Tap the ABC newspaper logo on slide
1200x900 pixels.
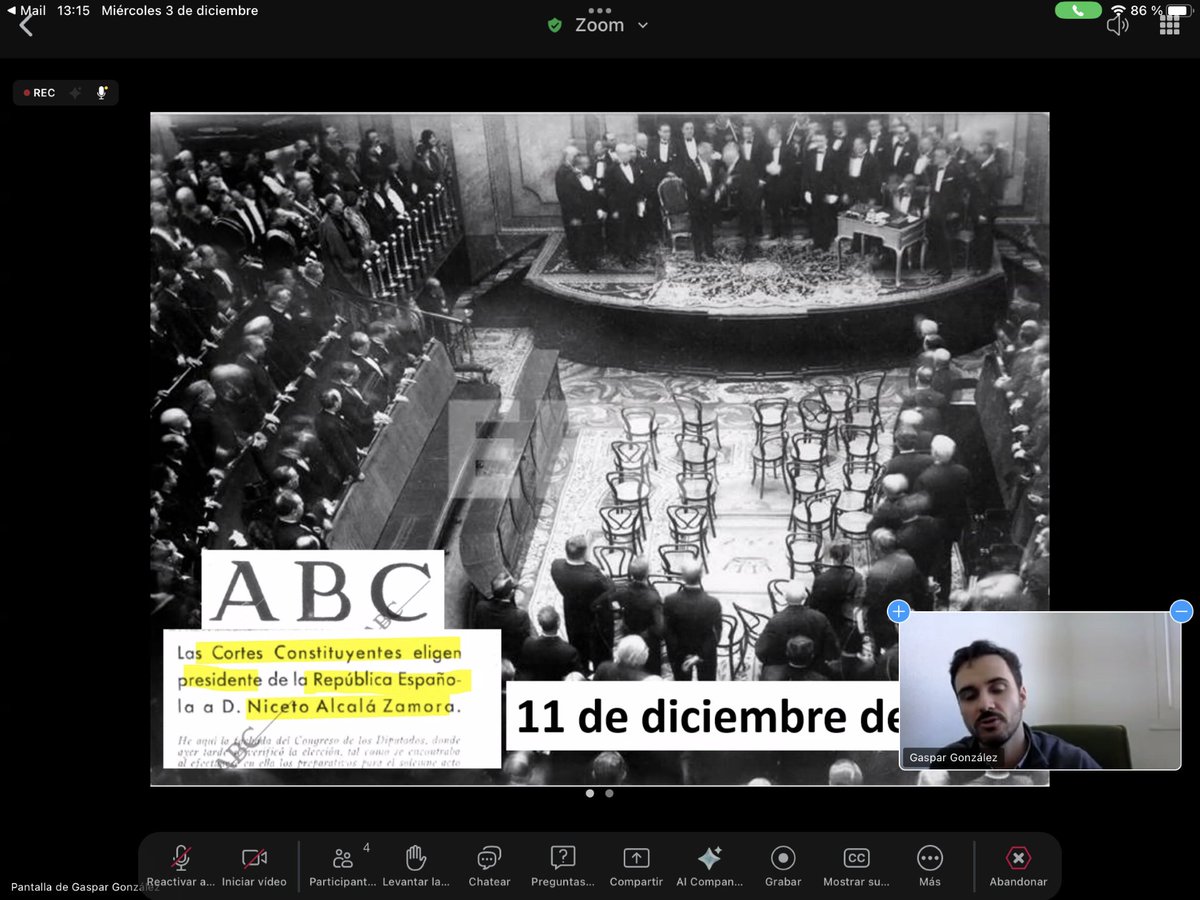tap(322, 590)
